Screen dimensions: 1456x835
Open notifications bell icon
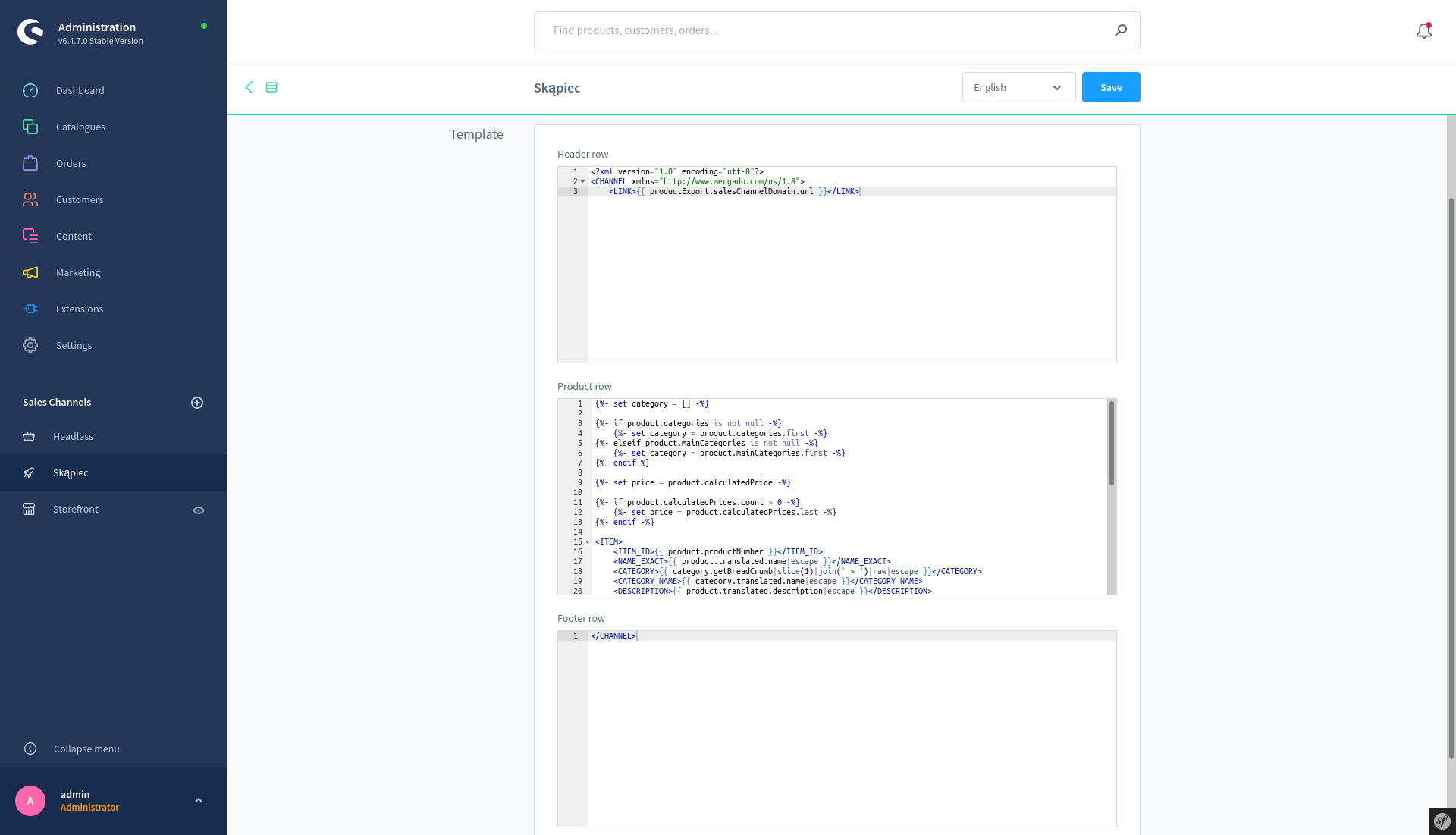click(x=1424, y=30)
